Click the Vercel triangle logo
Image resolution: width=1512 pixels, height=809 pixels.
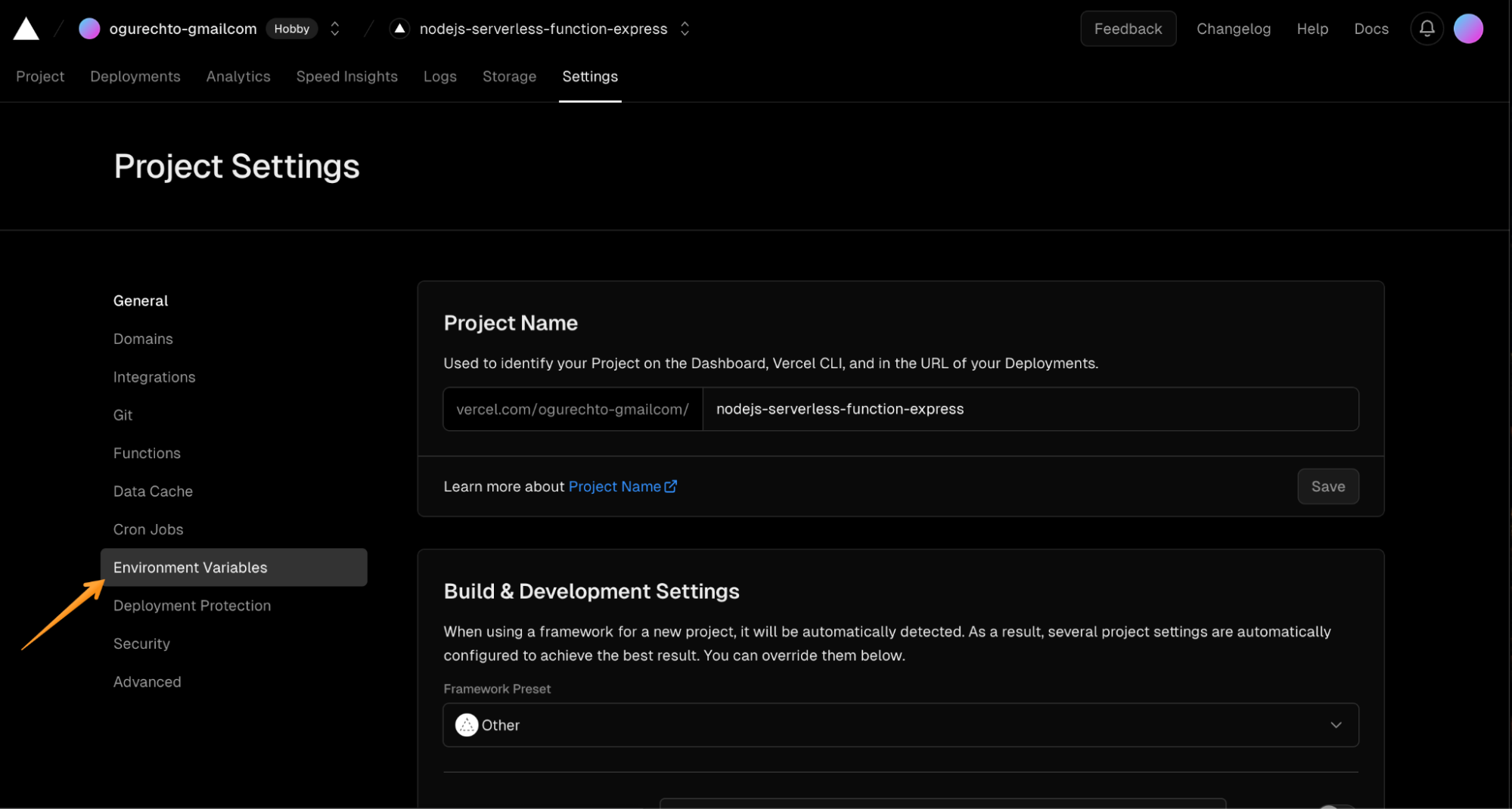(26, 28)
